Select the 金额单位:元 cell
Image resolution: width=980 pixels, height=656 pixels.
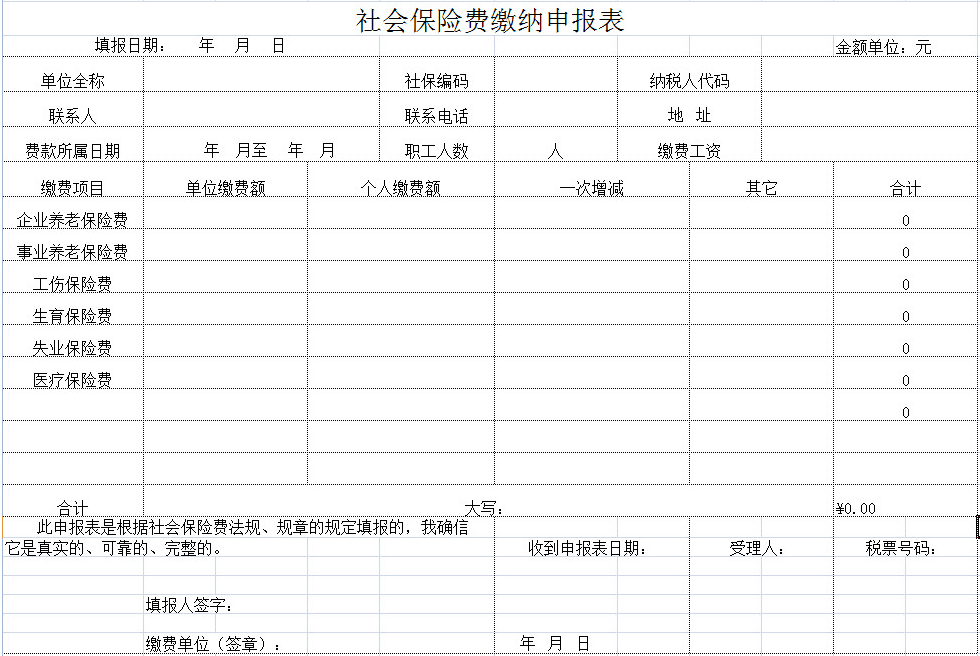pos(883,47)
